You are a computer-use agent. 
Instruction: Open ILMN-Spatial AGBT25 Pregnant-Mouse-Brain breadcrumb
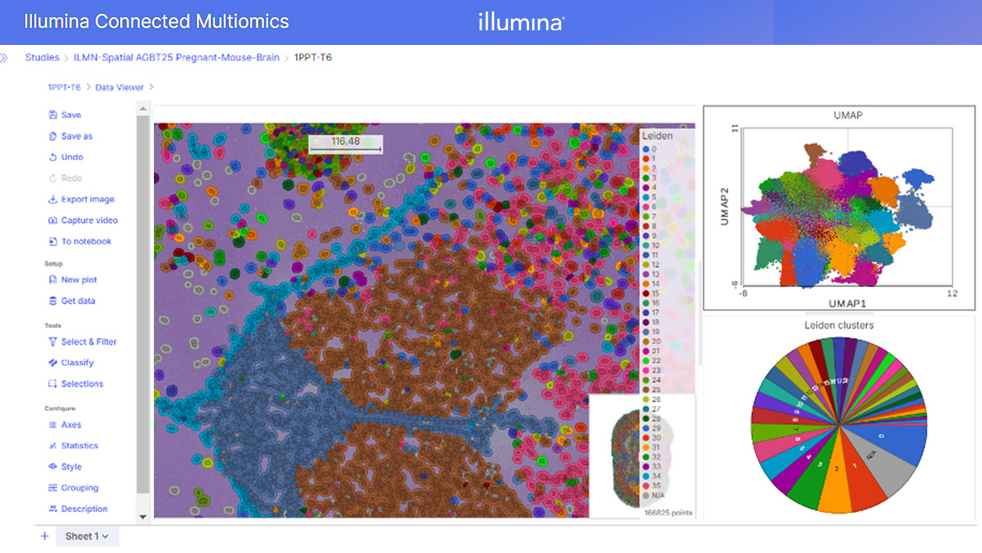176,58
